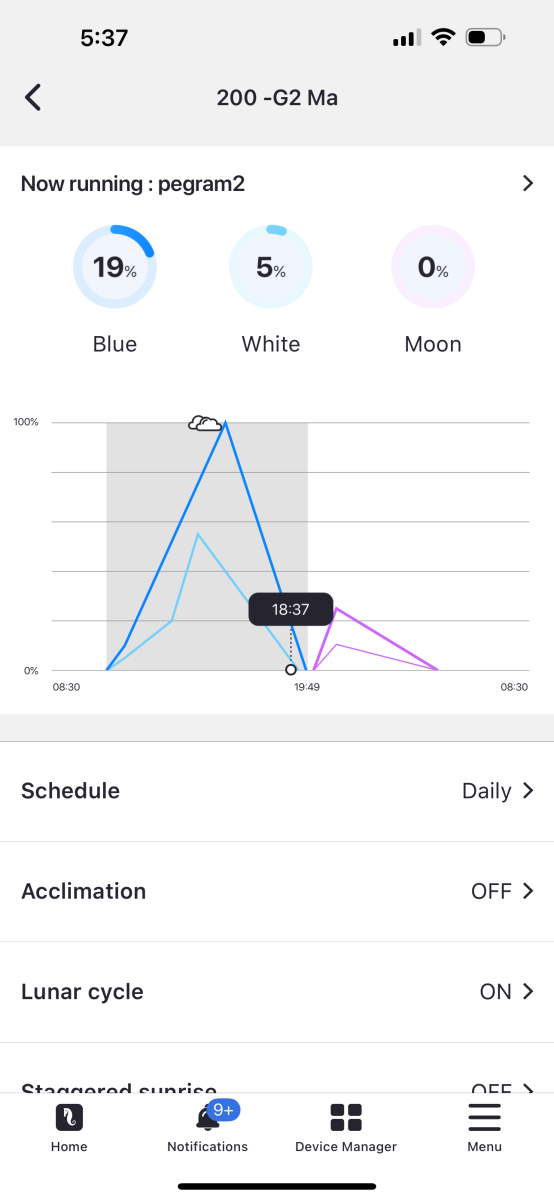Tap the Wi-Fi status icon

tap(441, 38)
